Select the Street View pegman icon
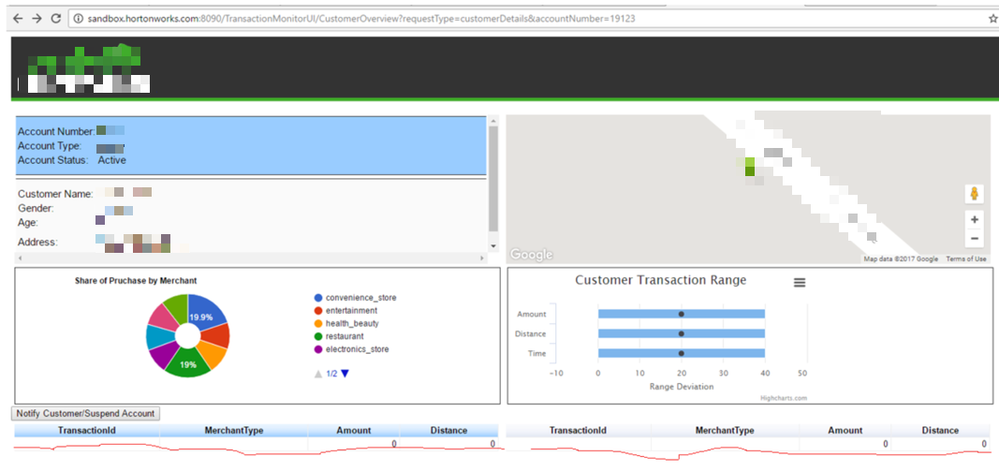Screen dimensions: 999x472 (973, 193)
